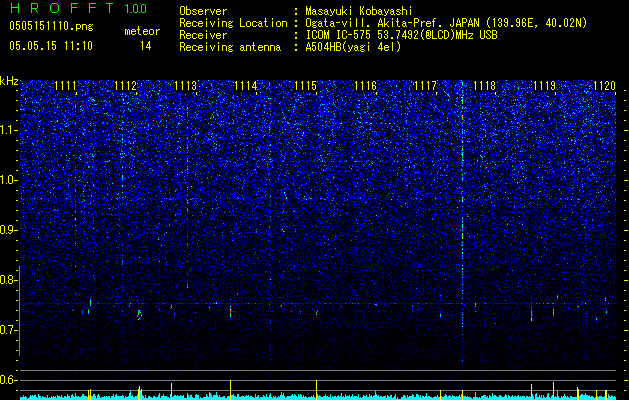The height and width of the screenshot is (400, 629).
Task: Click the strong red echo before 1119
Action: (x=532, y=315)
